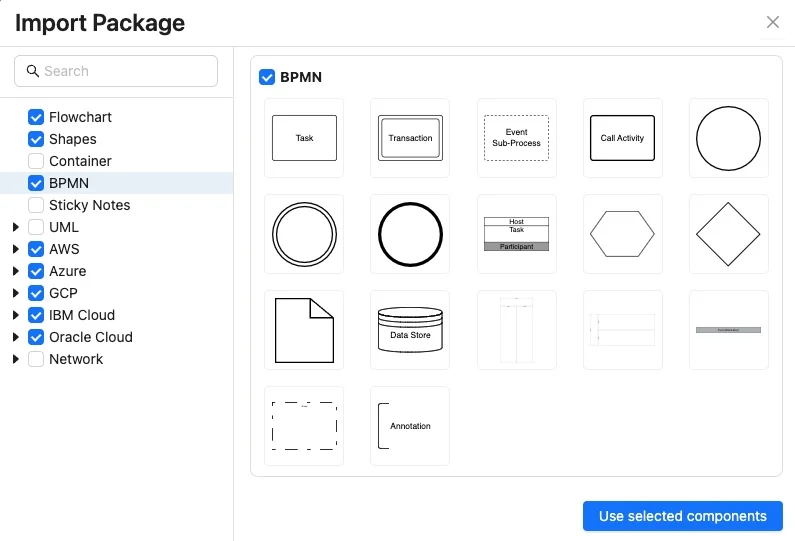
Task: Select the folded-corner document data object
Action: tap(304, 330)
